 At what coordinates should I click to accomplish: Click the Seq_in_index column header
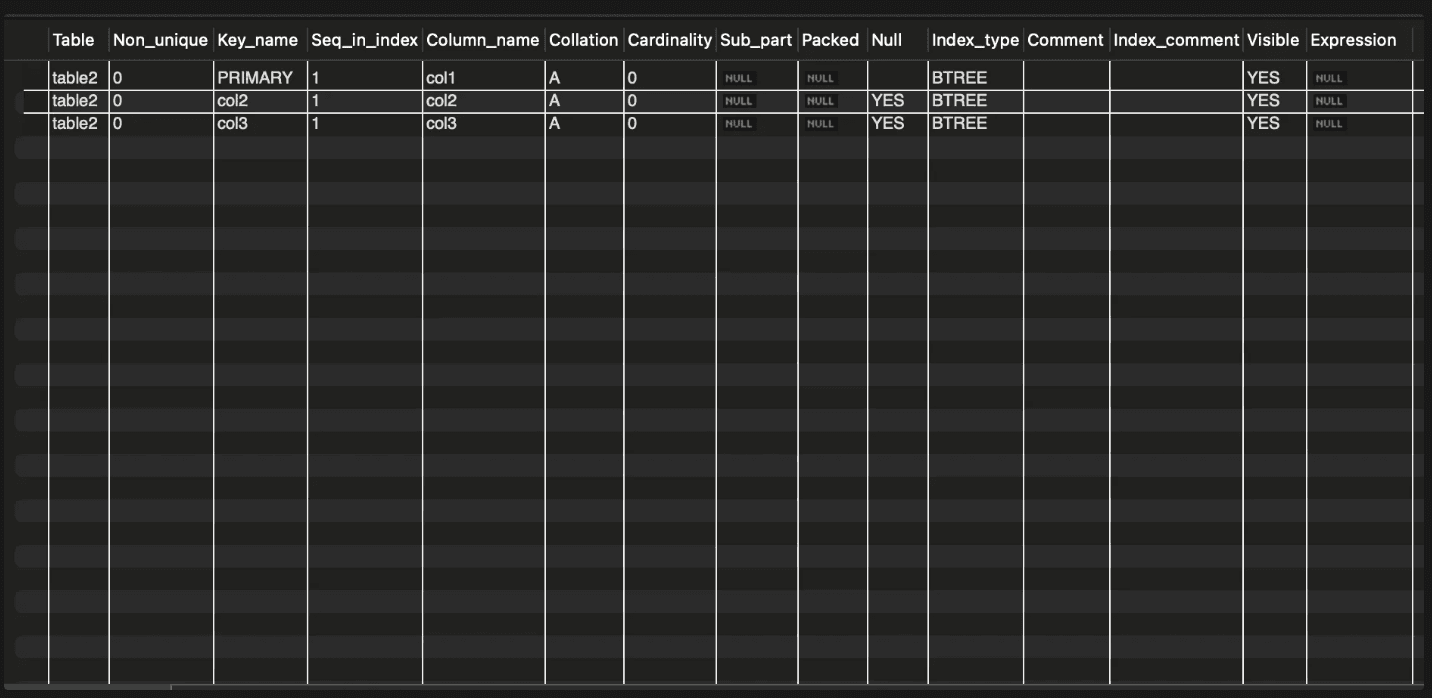pyautogui.click(x=364, y=40)
